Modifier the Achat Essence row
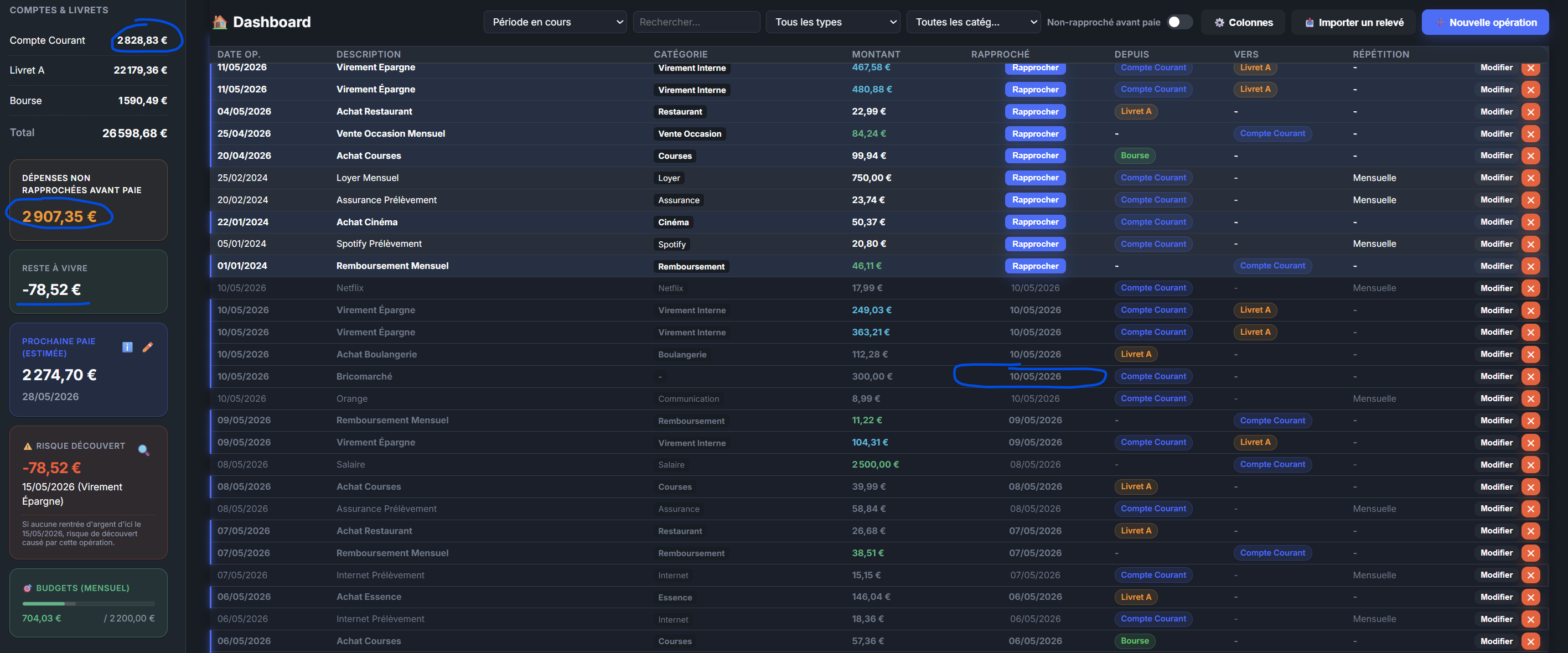Viewport: 1568px width, 653px height. pos(1496,597)
